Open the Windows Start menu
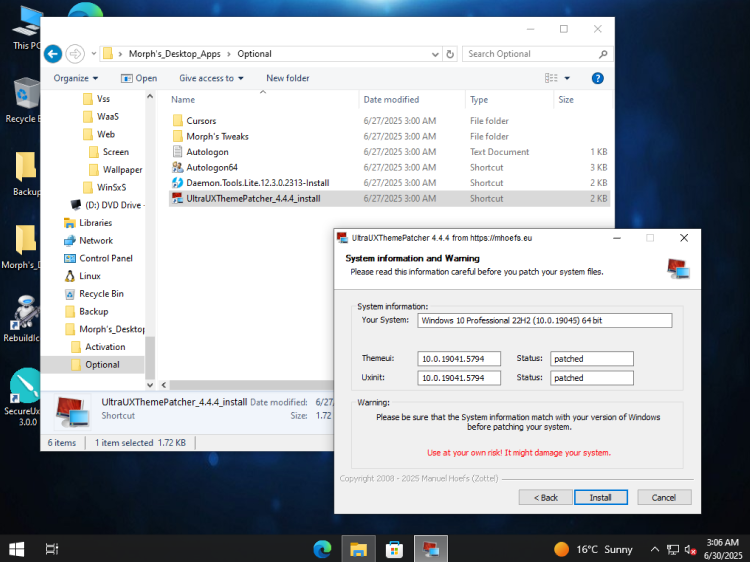750x562 pixels. coord(16,549)
